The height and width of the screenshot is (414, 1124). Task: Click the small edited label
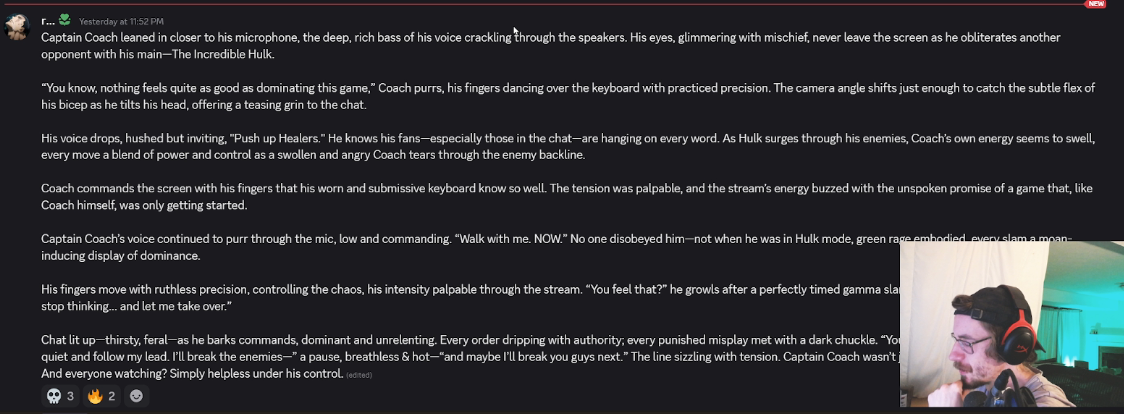359,375
